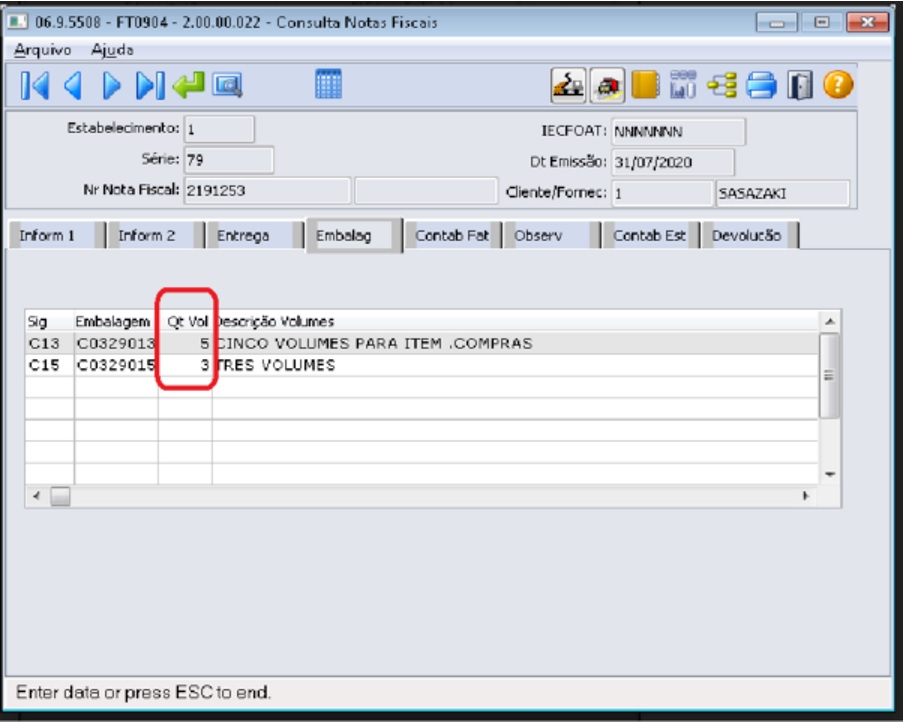Screen dimensions: 903x722
Task: Open the Contab Est tab
Action: tap(651, 235)
